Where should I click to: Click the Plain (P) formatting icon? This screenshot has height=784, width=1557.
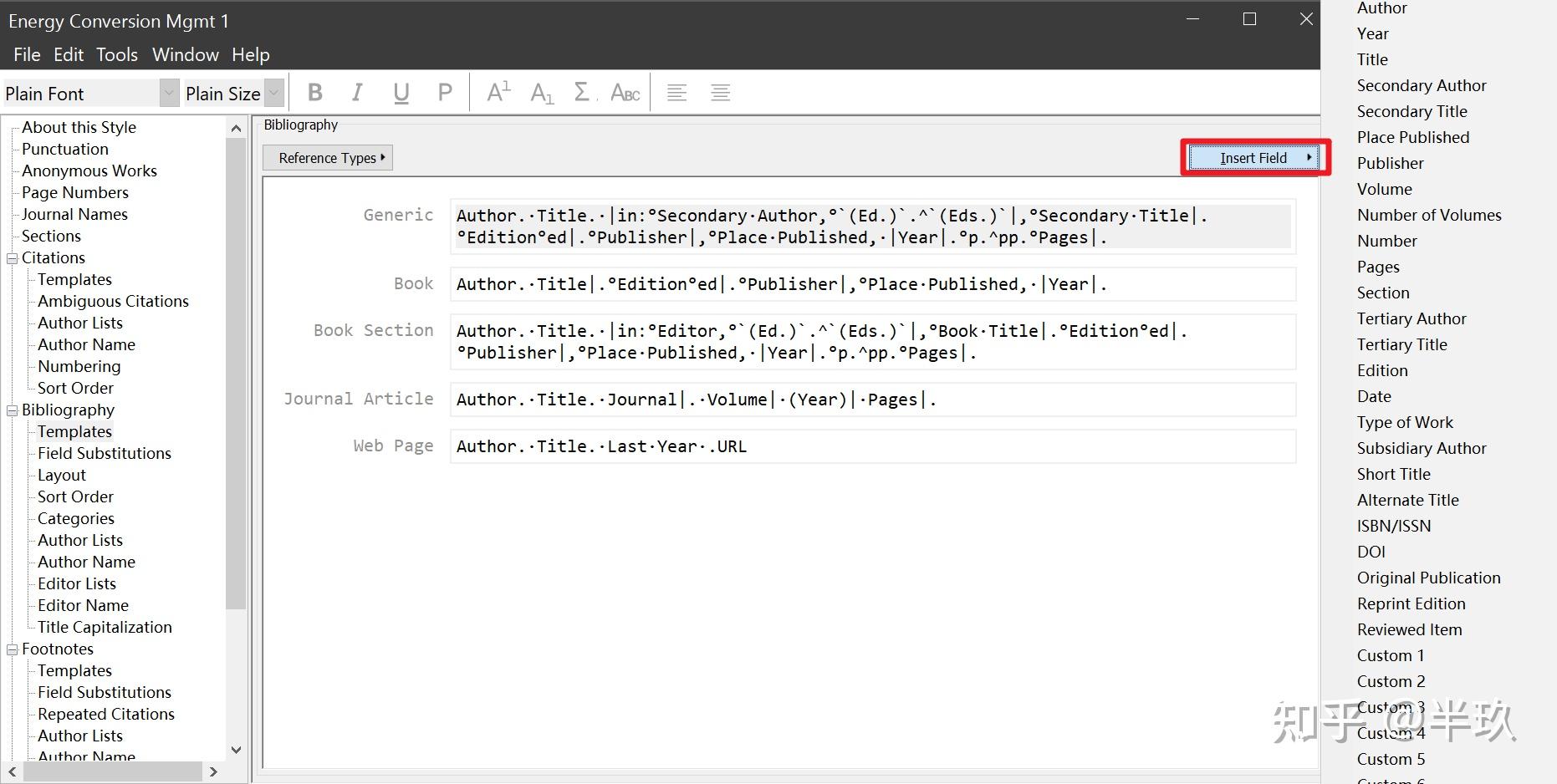point(445,93)
